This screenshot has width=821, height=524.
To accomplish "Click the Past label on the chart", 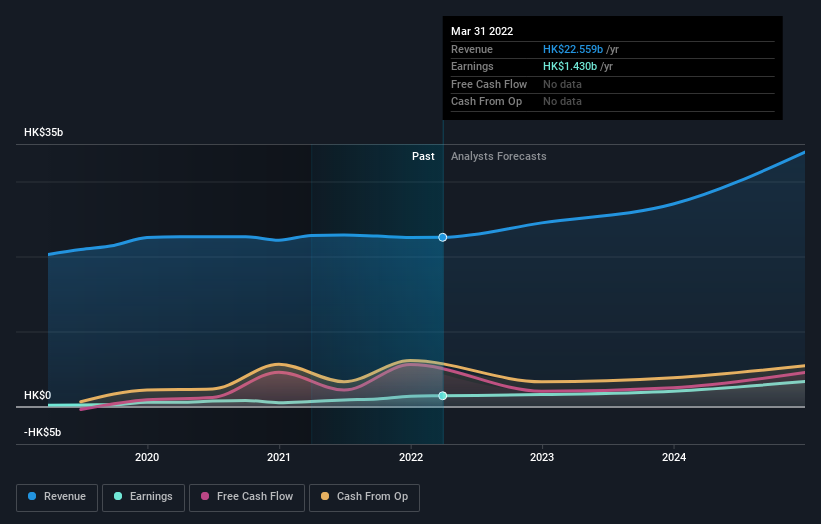I will coord(423,157).
